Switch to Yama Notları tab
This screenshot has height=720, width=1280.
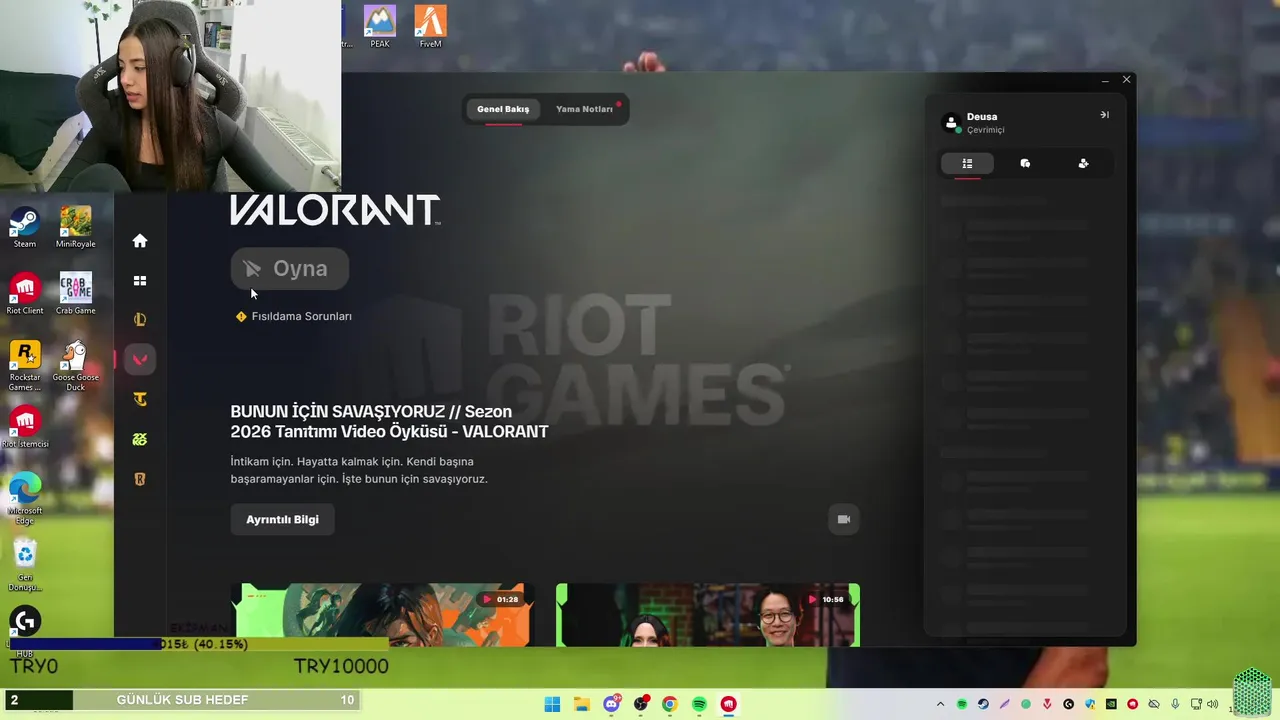tap(584, 109)
